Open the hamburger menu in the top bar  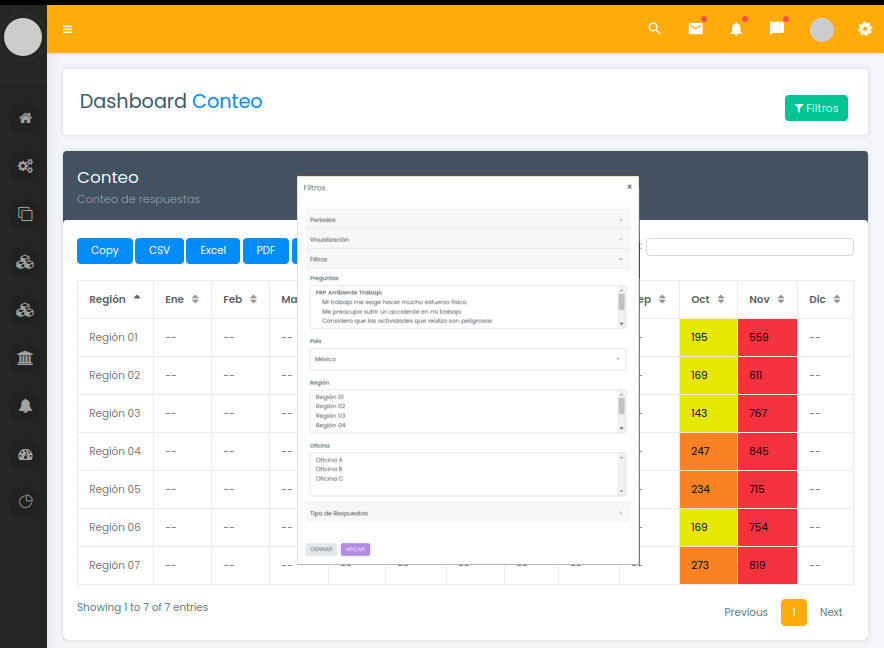(x=67, y=29)
